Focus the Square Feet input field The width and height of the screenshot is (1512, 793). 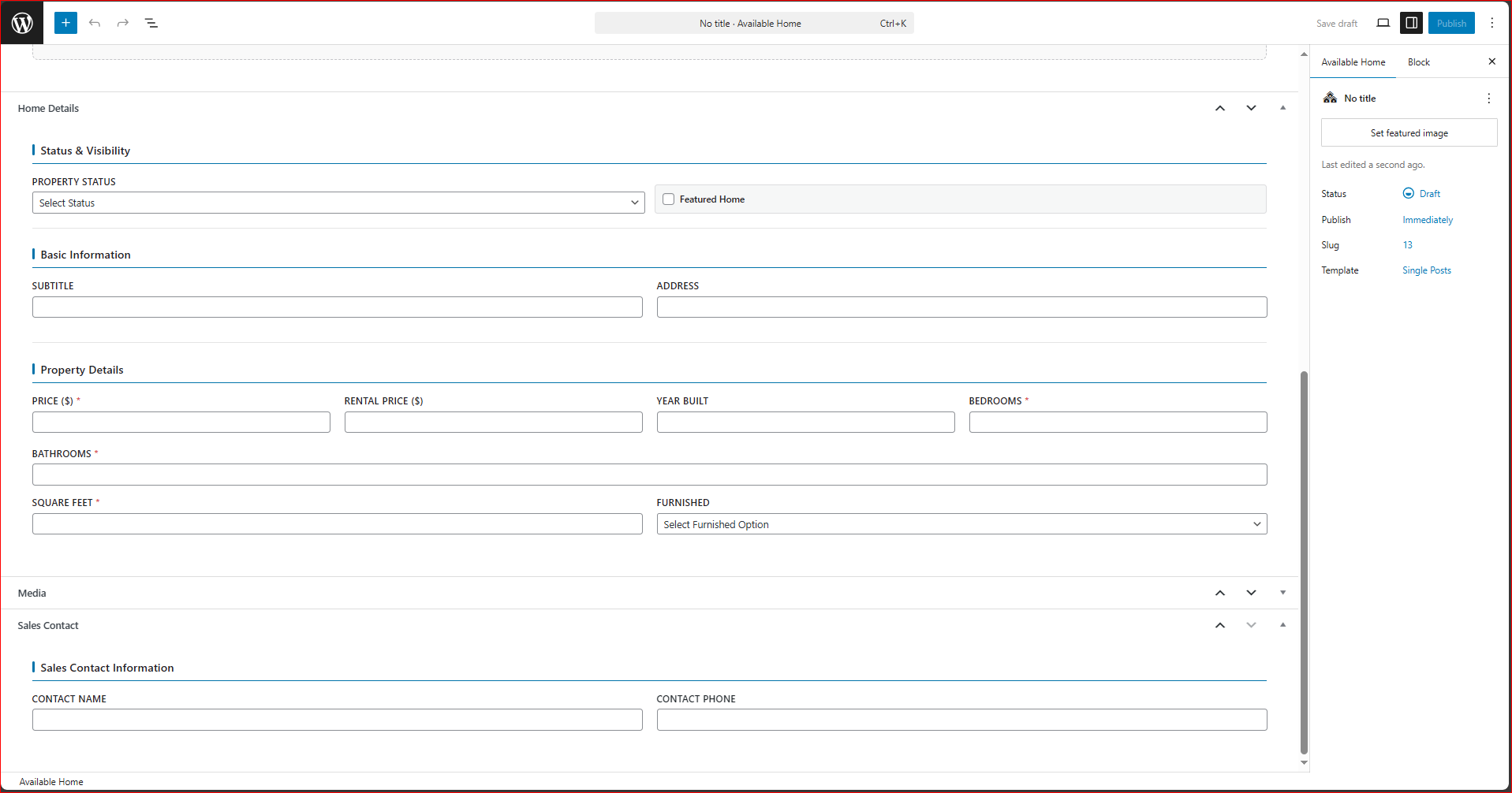coord(337,524)
